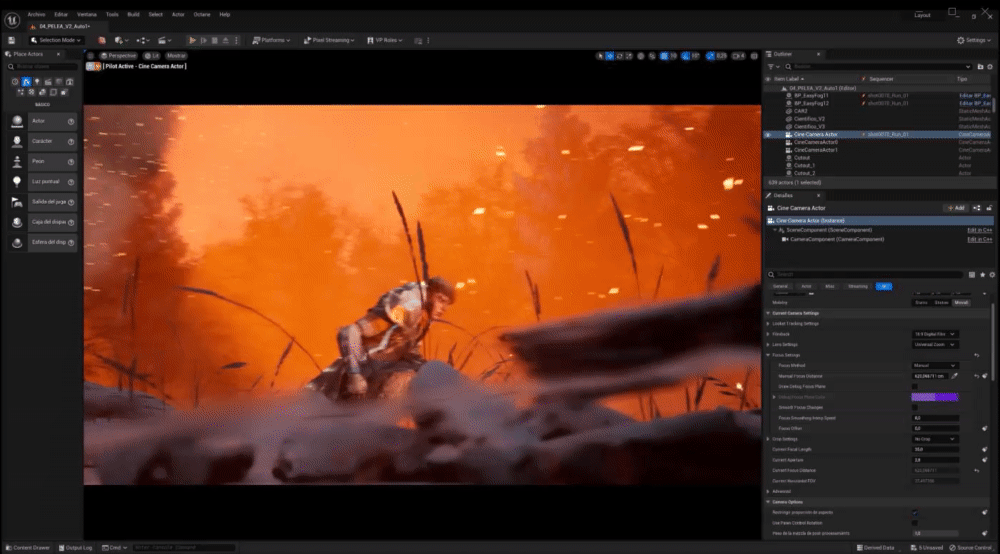Click Edit in C++ for SceneComponent
The width and height of the screenshot is (1000, 554).
(x=979, y=230)
